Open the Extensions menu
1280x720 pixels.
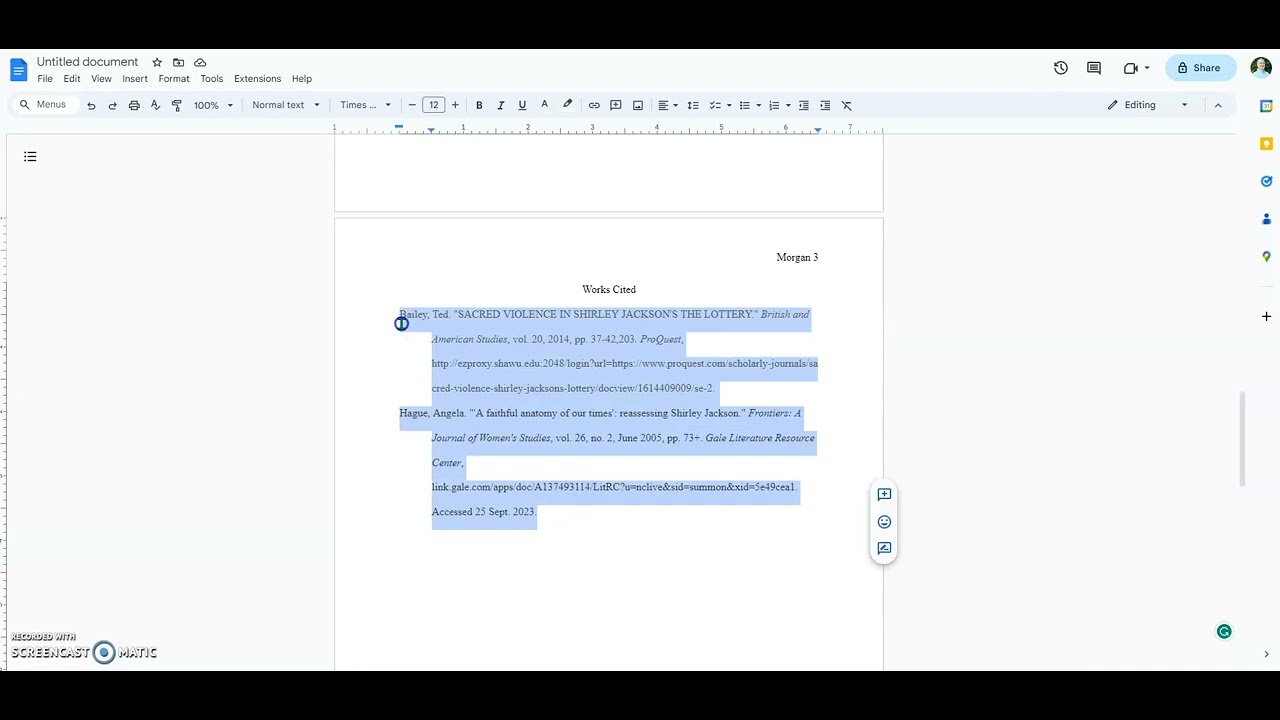click(257, 79)
